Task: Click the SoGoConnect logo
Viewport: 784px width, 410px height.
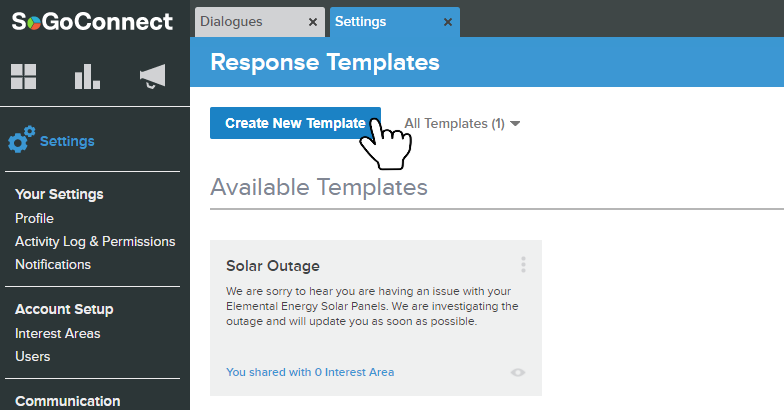Action: coord(92,22)
